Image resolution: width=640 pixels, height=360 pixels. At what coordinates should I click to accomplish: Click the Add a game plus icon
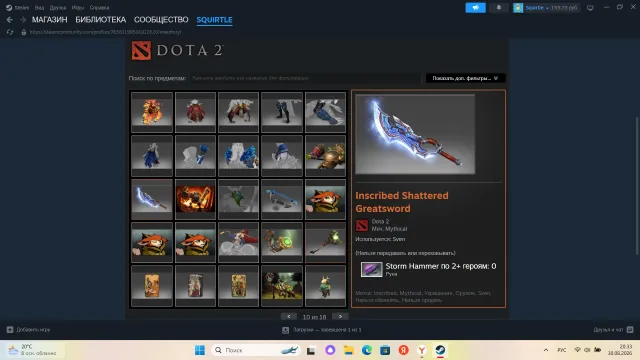(10, 329)
